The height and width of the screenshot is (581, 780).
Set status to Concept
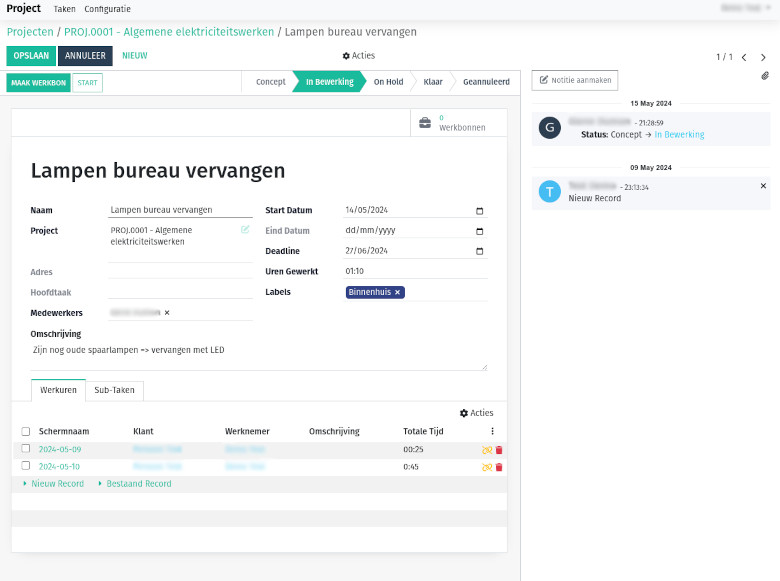point(271,82)
